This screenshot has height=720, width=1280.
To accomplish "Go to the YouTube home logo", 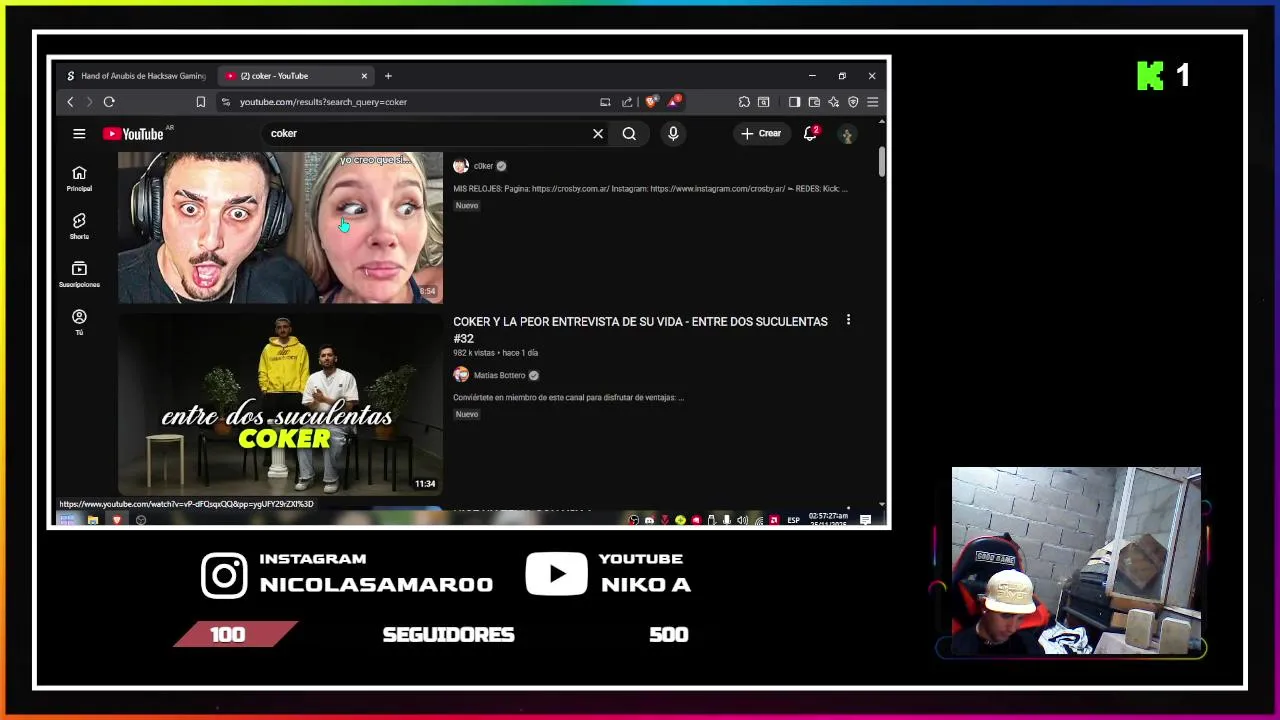I will pyautogui.click(x=133, y=134).
